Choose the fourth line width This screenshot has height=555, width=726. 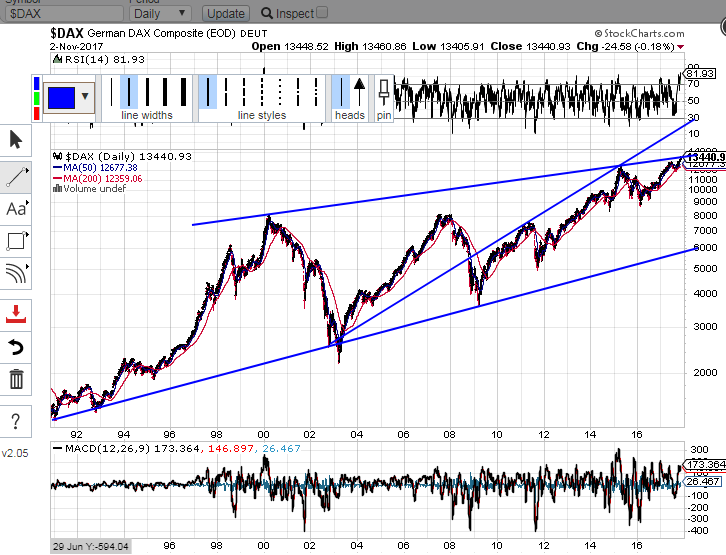165,92
